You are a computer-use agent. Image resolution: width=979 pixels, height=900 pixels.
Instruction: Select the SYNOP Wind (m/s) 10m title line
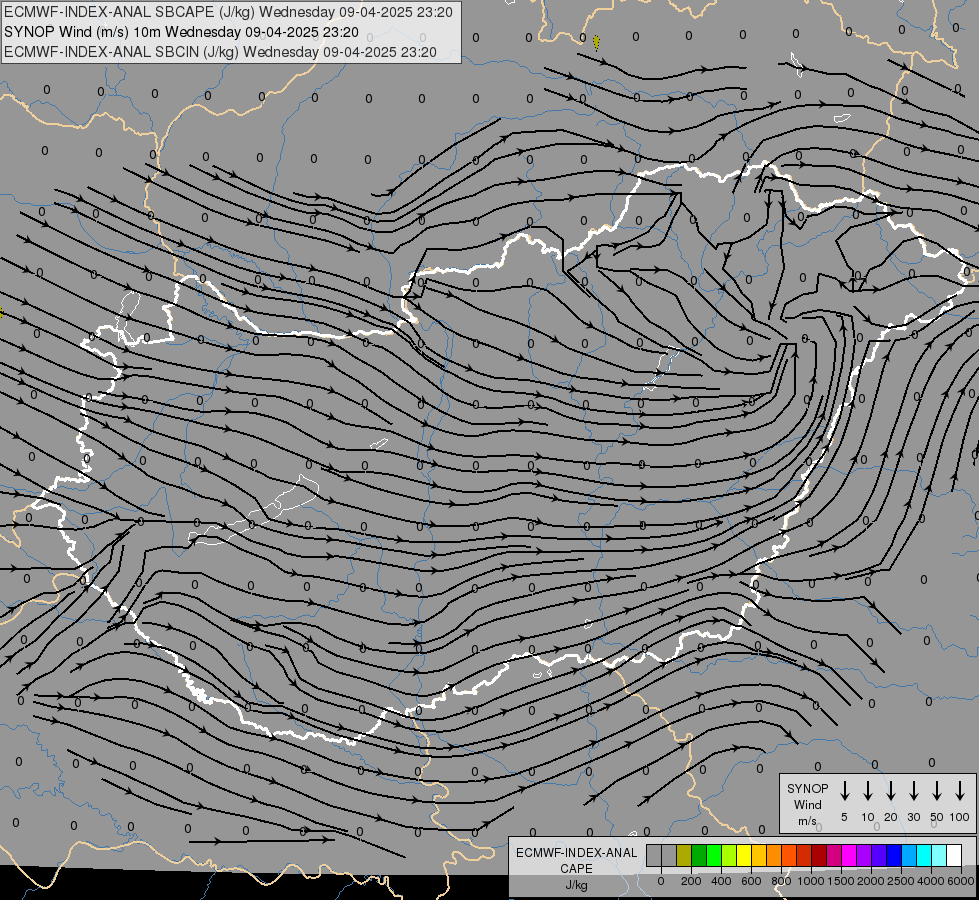click(181, 32)
